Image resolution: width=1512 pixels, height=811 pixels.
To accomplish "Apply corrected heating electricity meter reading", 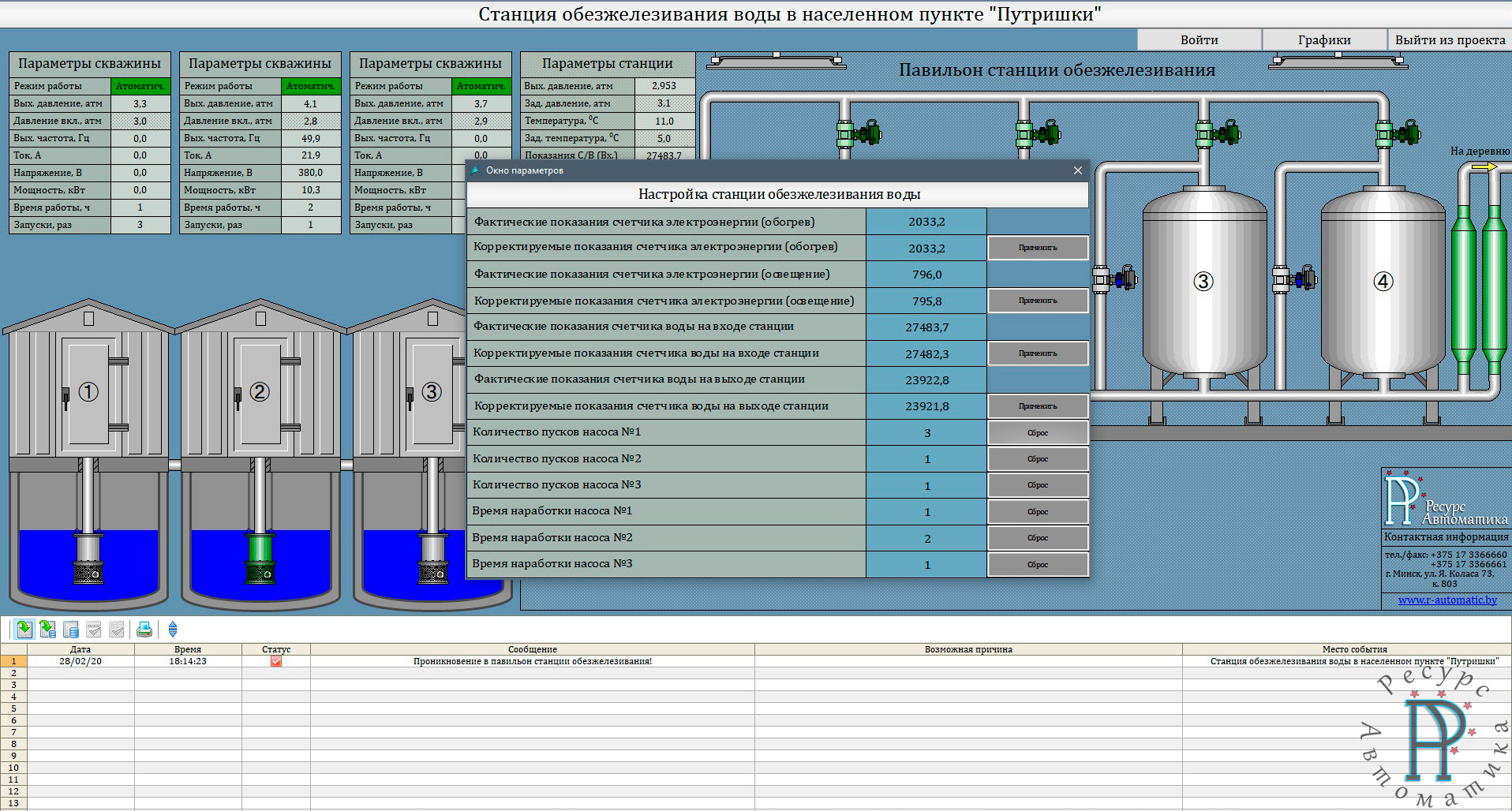I will click(x=1038, y=248).
